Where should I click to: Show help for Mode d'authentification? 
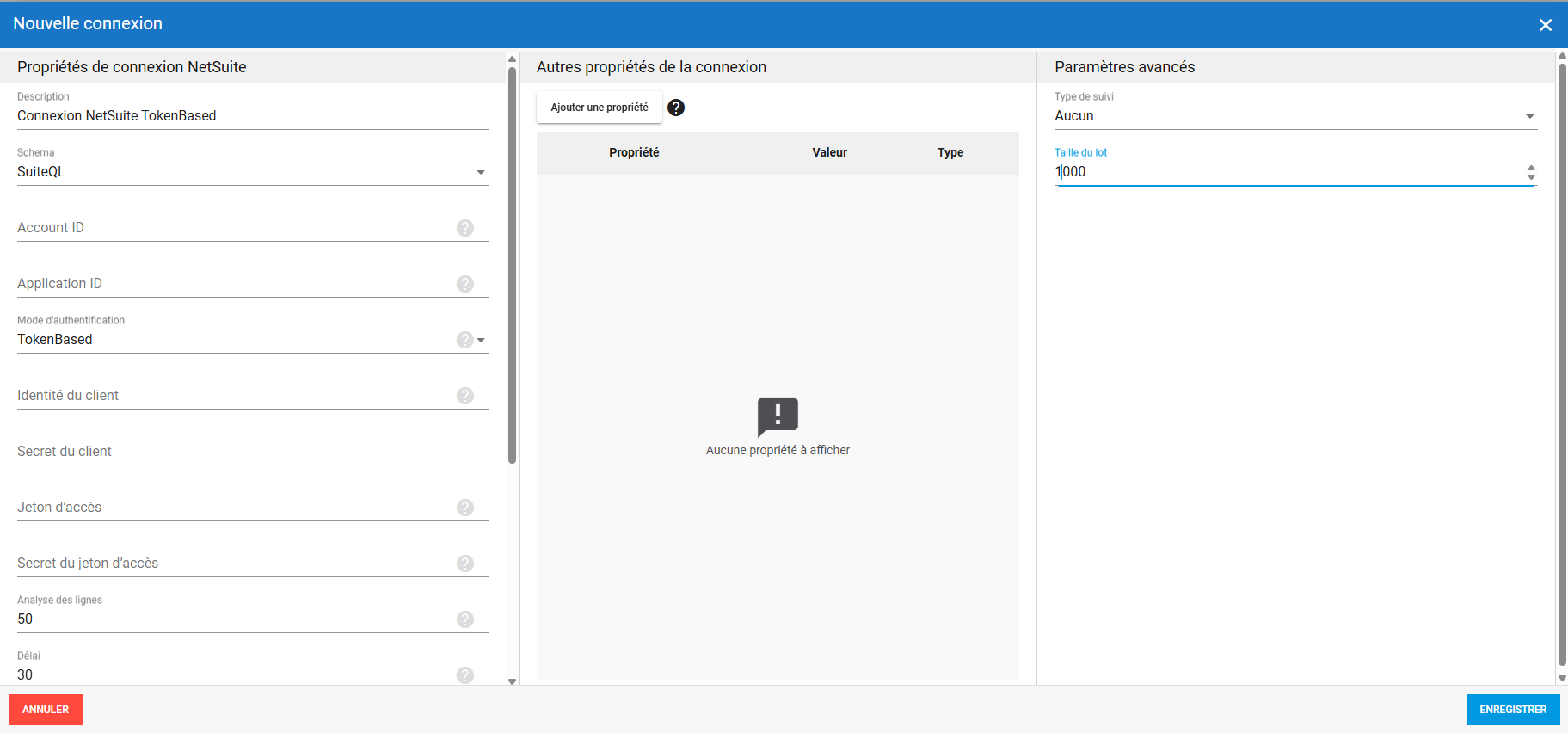465,340
